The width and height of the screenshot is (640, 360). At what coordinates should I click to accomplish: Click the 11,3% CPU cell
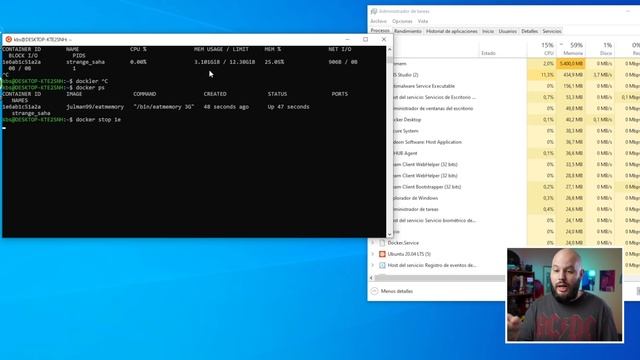(542, 75)
